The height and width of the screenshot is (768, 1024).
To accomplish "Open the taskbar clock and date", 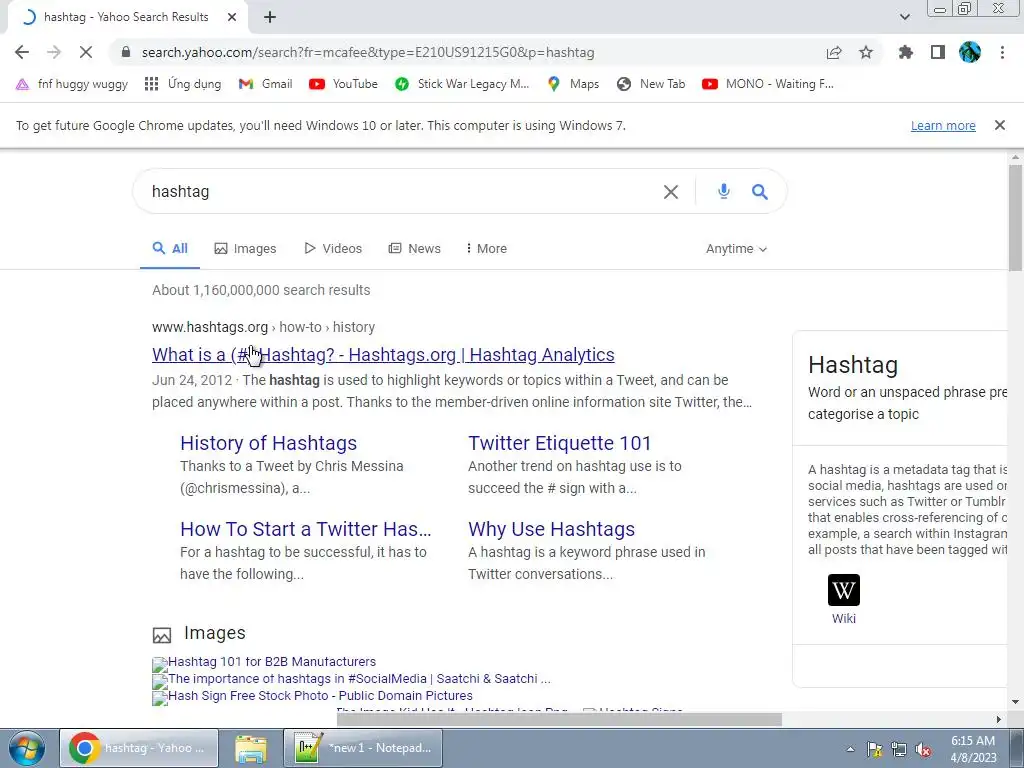I will 973,749.
